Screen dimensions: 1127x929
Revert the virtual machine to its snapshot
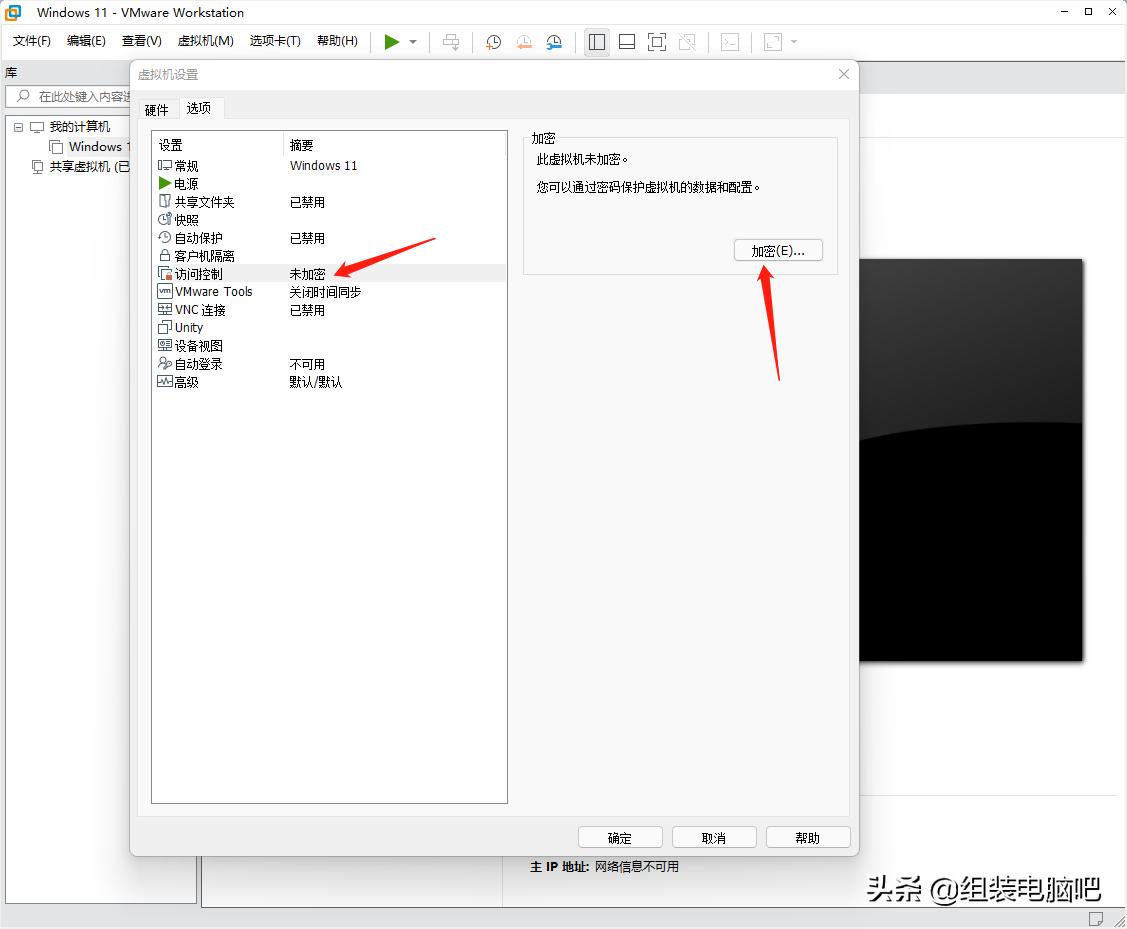(x=523, y=42)
